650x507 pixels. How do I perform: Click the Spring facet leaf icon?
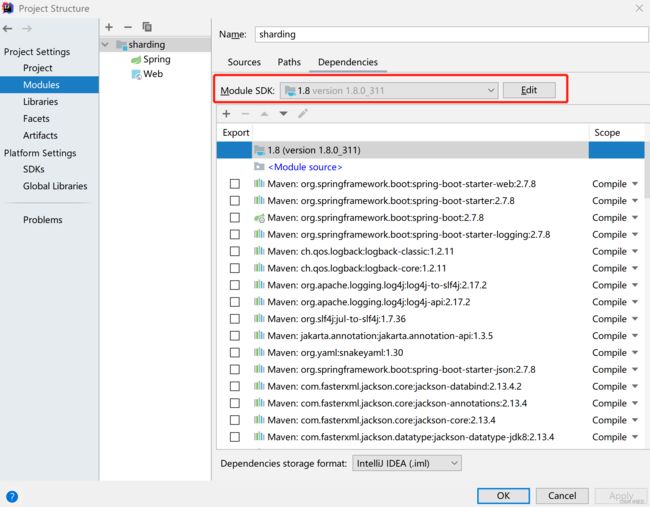point(136,60)
